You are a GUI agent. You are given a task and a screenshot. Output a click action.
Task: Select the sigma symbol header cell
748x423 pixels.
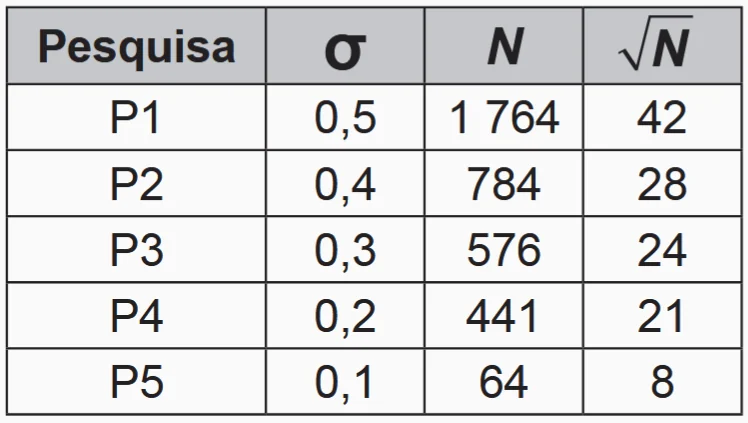tap(345, 48)
